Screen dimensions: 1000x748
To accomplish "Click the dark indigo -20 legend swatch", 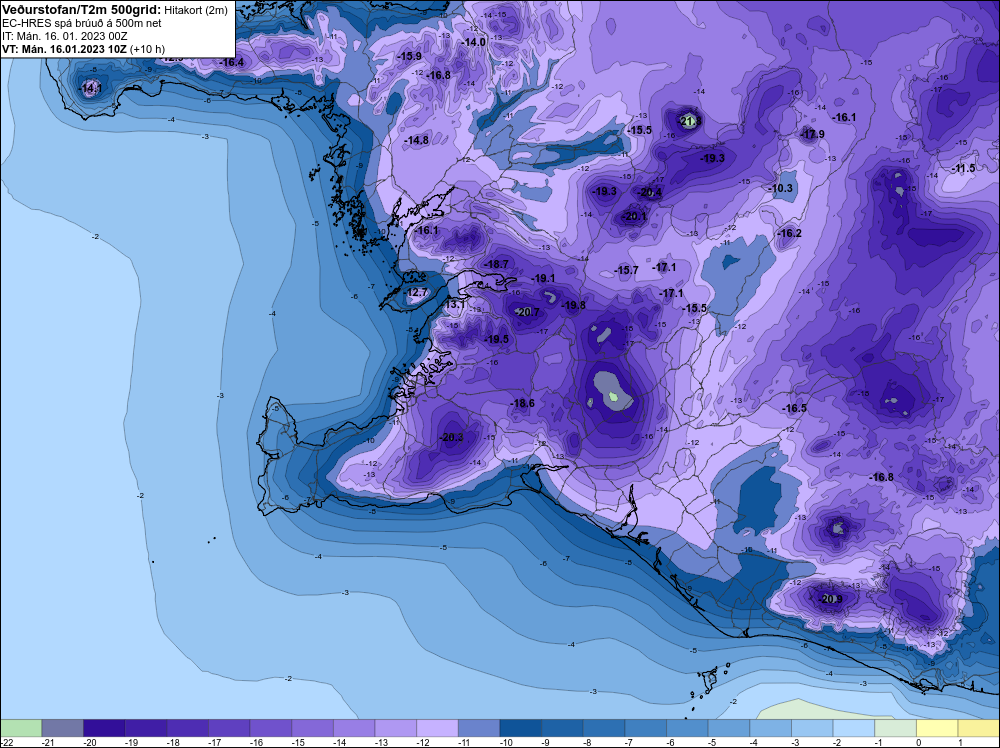I will point(105,728).
